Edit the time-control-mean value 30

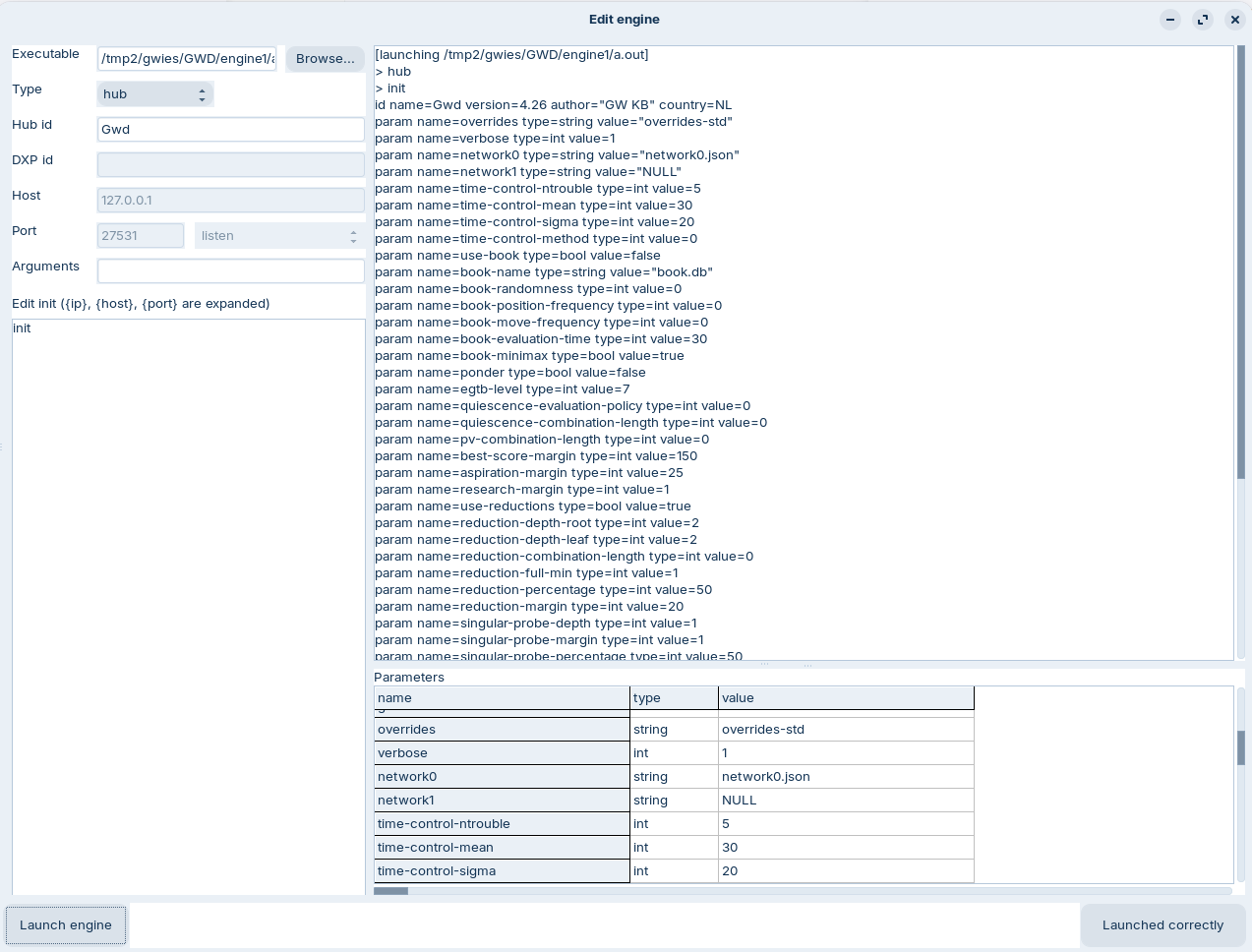tap(846, 848)
